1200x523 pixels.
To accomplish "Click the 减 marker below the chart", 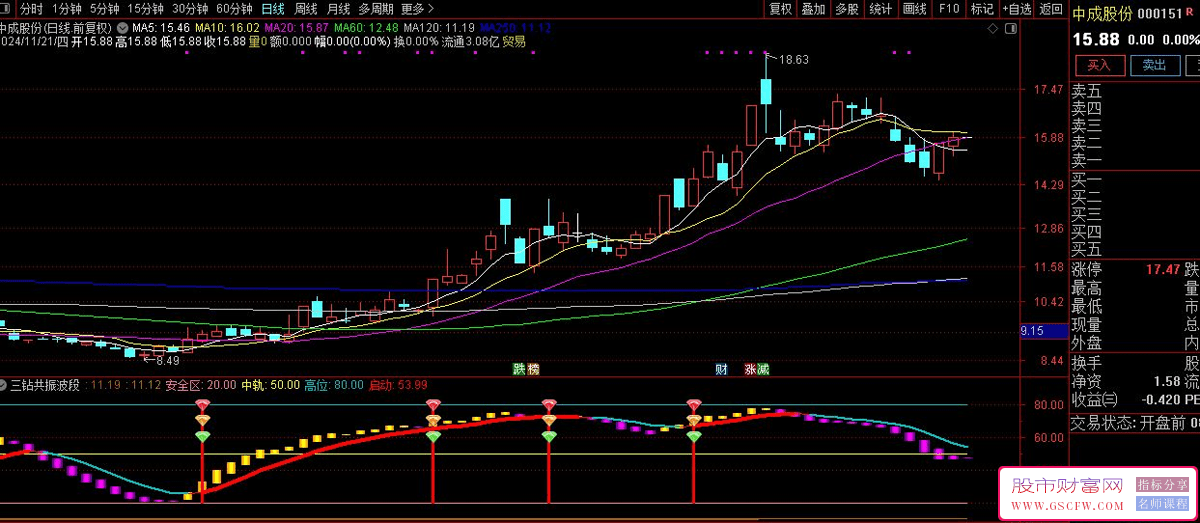I will pyautogui.click(x=763, y=369).
